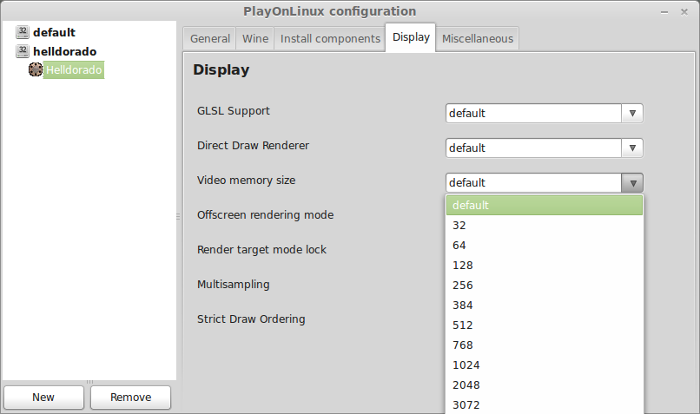700x414 pixels.
Task: Collapse the Video memory size dropdown arrow
Action: [x=632, y=183]
